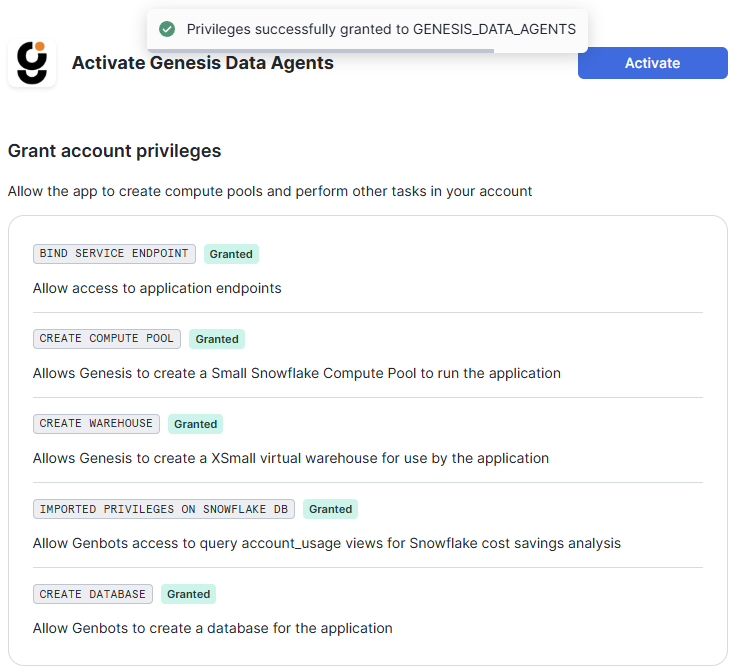Click the Small Snowflake Compute Pool description
Image resolution: width=738 pixels, height=671 pixels.
(x=297, y=373)
